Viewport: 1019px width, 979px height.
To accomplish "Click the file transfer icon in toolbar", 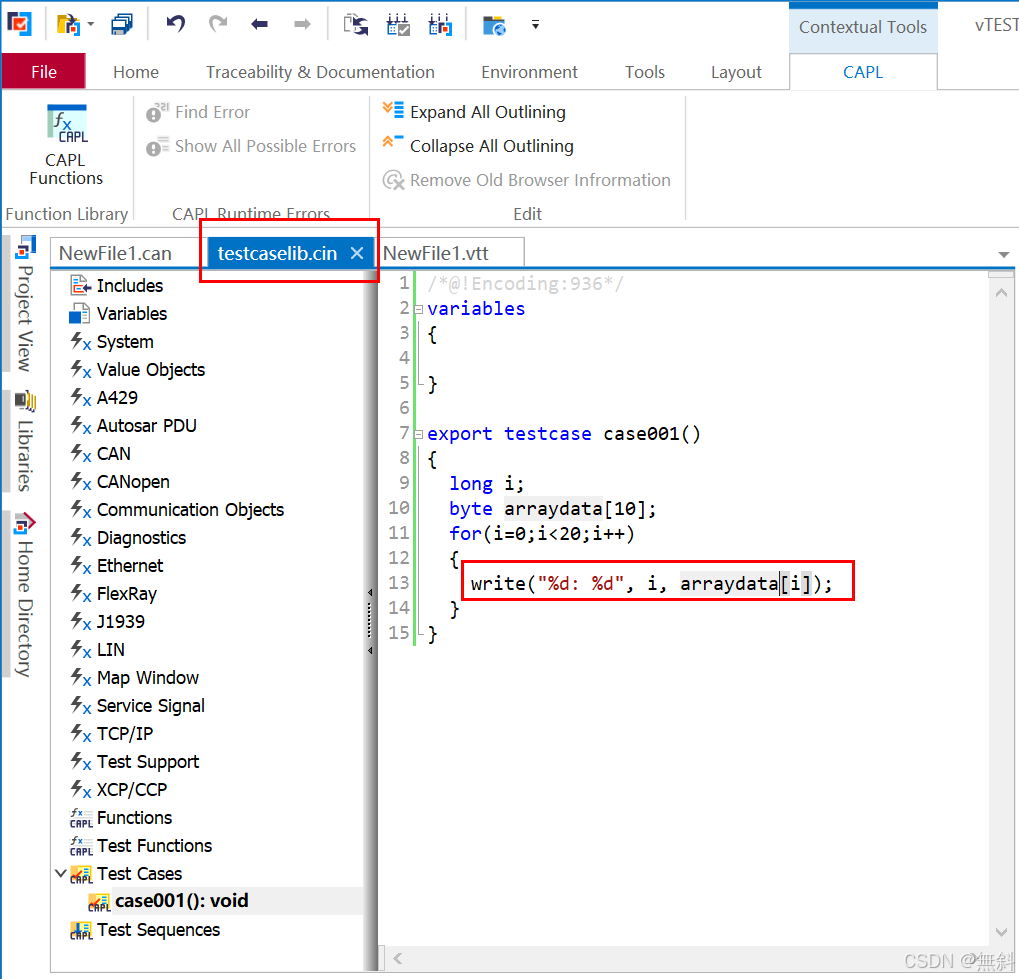I will pos(355,25).
